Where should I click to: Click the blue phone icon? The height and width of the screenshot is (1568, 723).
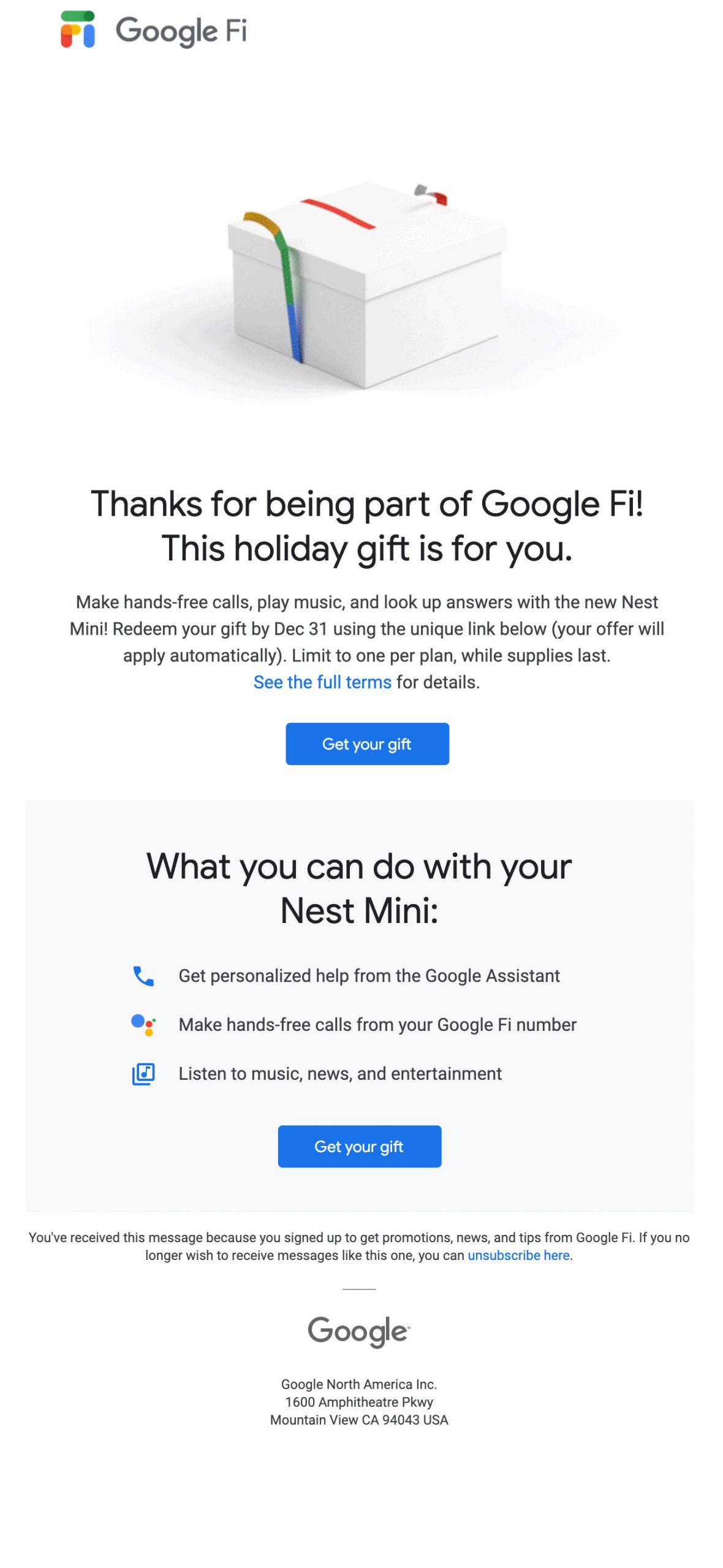143,976
